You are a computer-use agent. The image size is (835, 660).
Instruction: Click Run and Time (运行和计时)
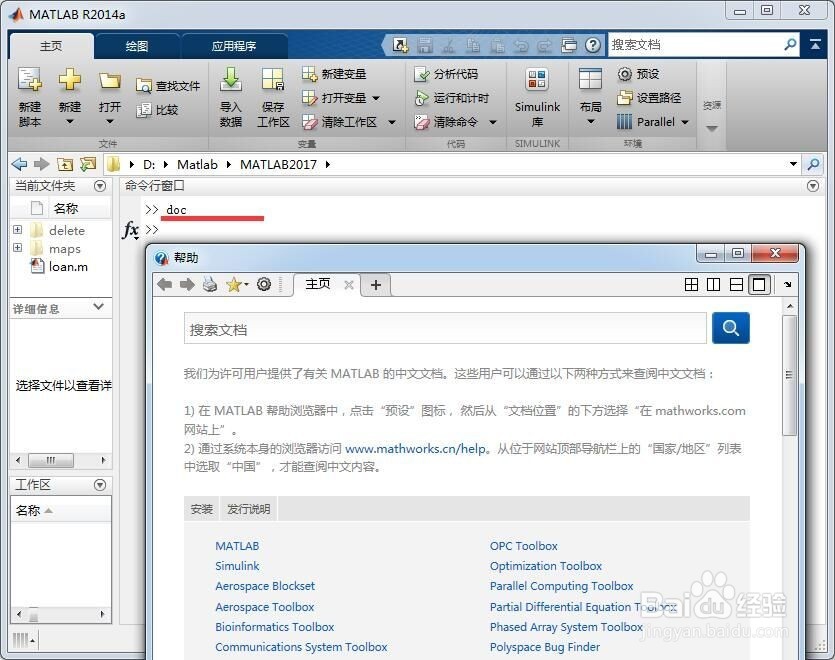452,98
